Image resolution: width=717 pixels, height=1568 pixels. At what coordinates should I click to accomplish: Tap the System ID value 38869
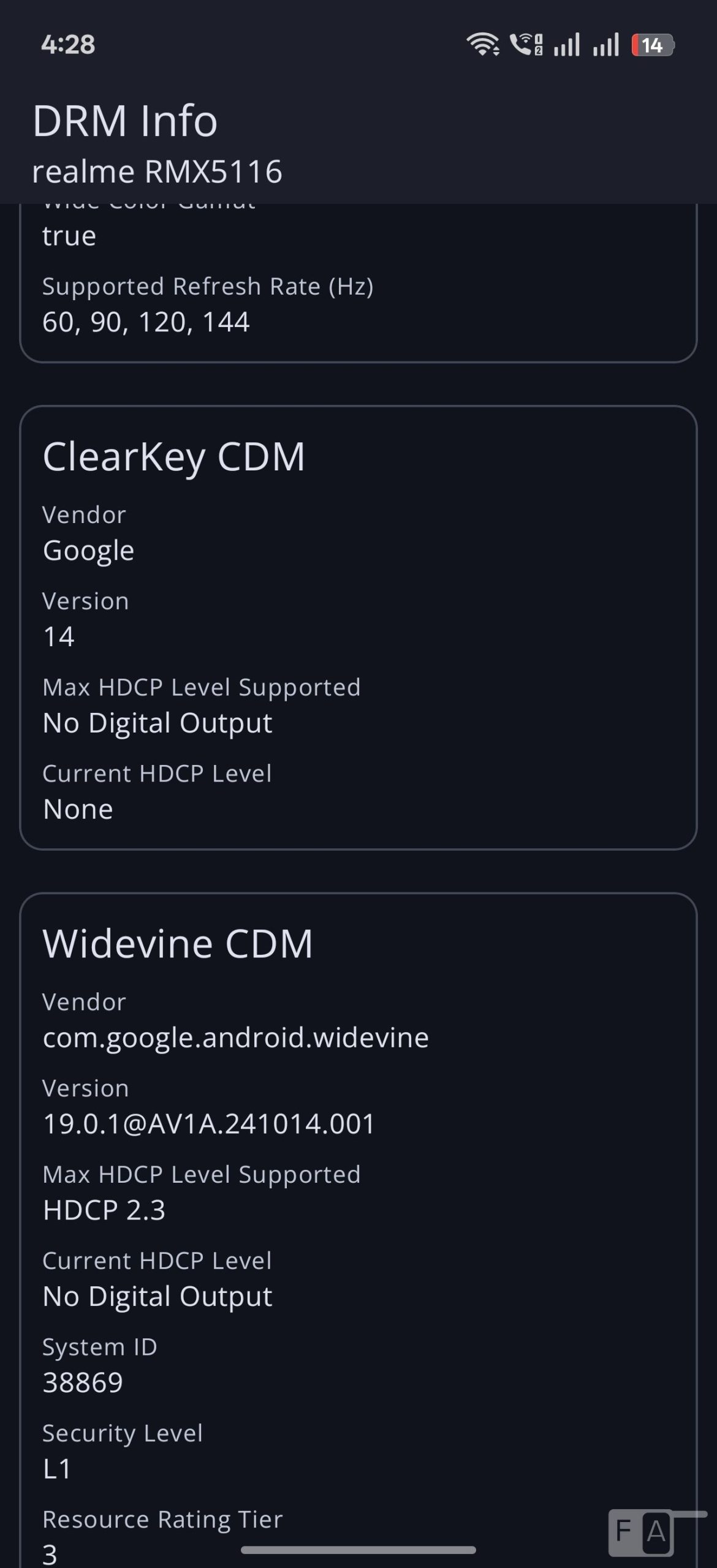(x=83, y=1382)
